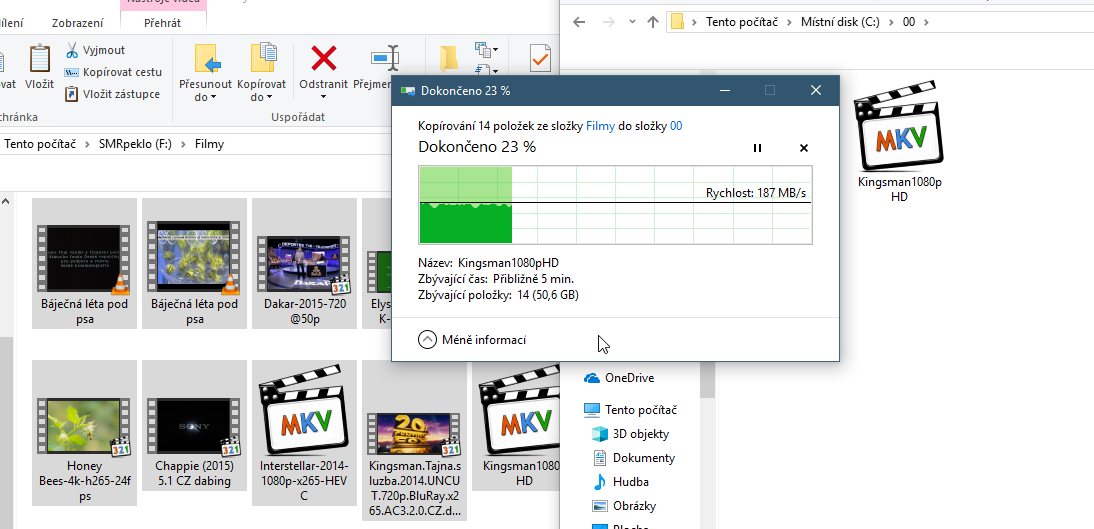The height and width of the screenshot is (529, 1094).
Task: Select Interstellar-2014-1080p-x265-HEVC file
Action: (x=304, y=433)
